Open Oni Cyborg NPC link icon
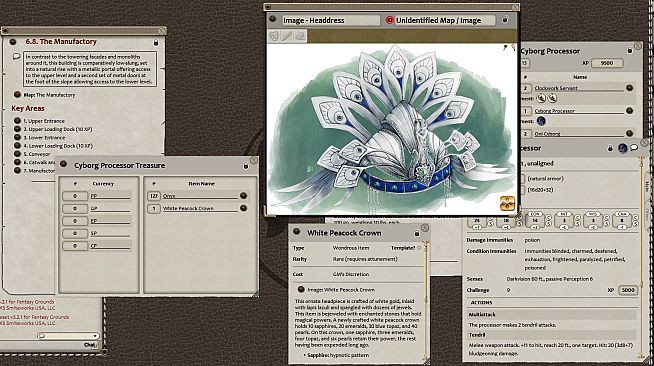 point(629,133)
